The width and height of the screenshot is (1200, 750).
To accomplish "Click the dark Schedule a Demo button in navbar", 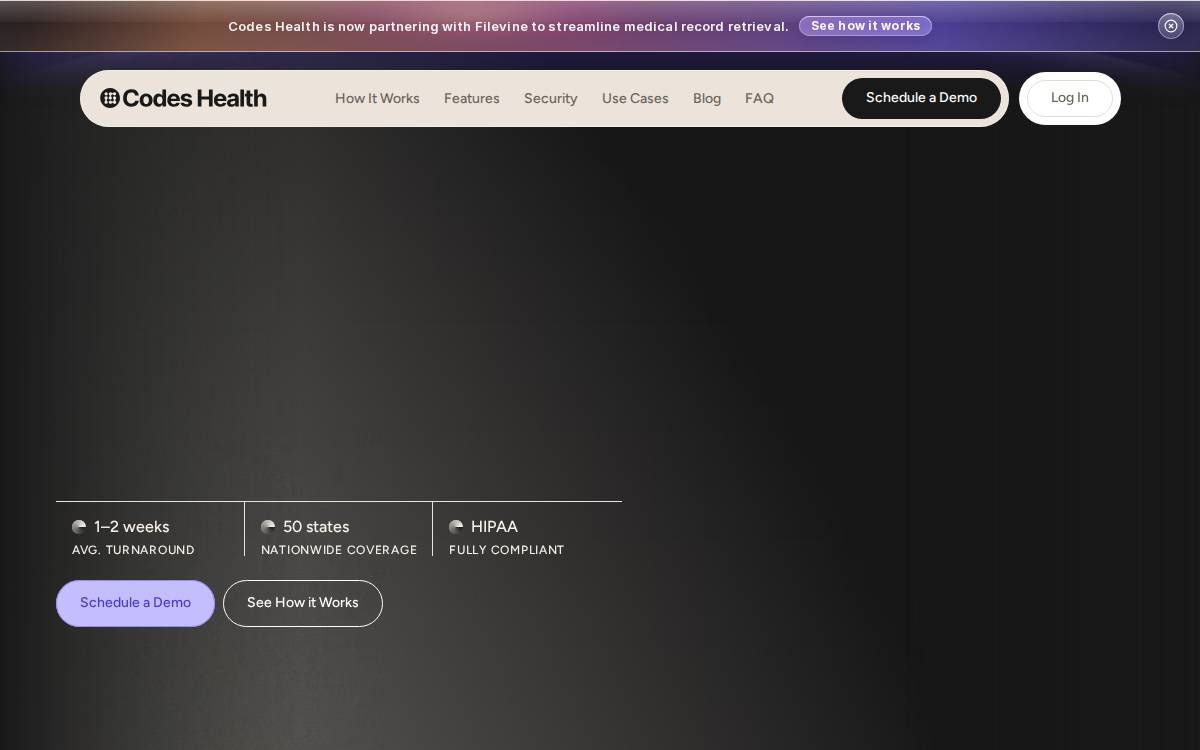I will click(x=921, y=98).
